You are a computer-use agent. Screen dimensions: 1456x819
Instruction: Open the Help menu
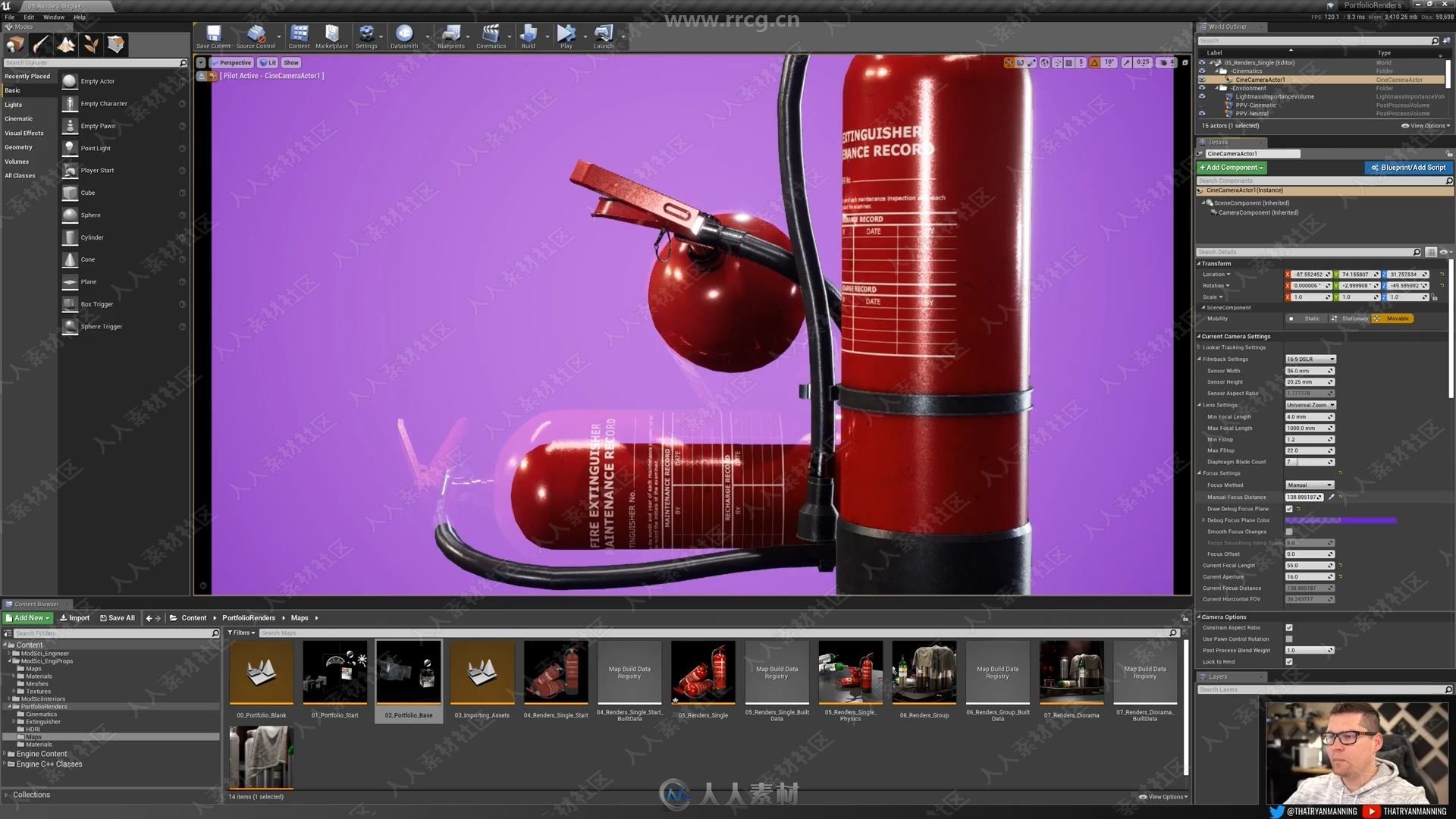80,17
